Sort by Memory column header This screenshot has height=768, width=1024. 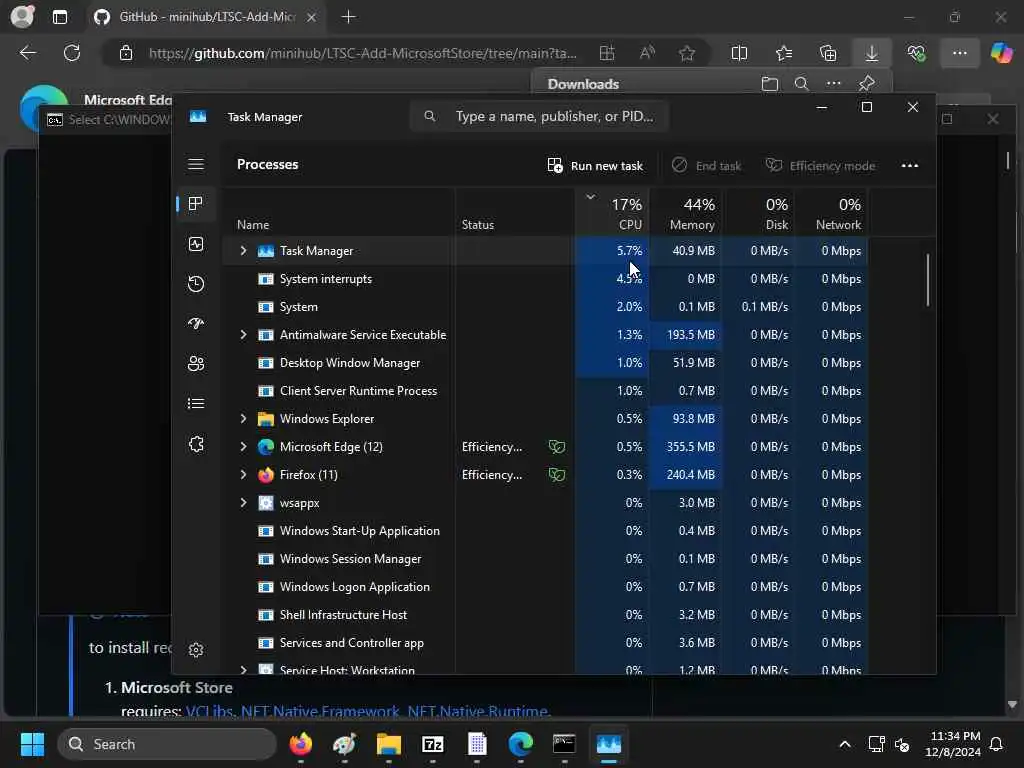click(x=686, y=214)
